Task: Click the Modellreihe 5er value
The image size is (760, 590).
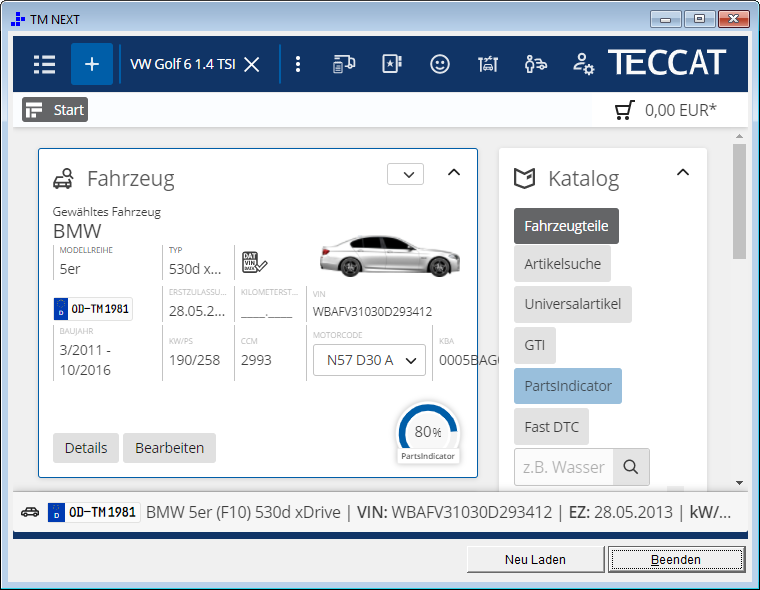Action: 70,269
